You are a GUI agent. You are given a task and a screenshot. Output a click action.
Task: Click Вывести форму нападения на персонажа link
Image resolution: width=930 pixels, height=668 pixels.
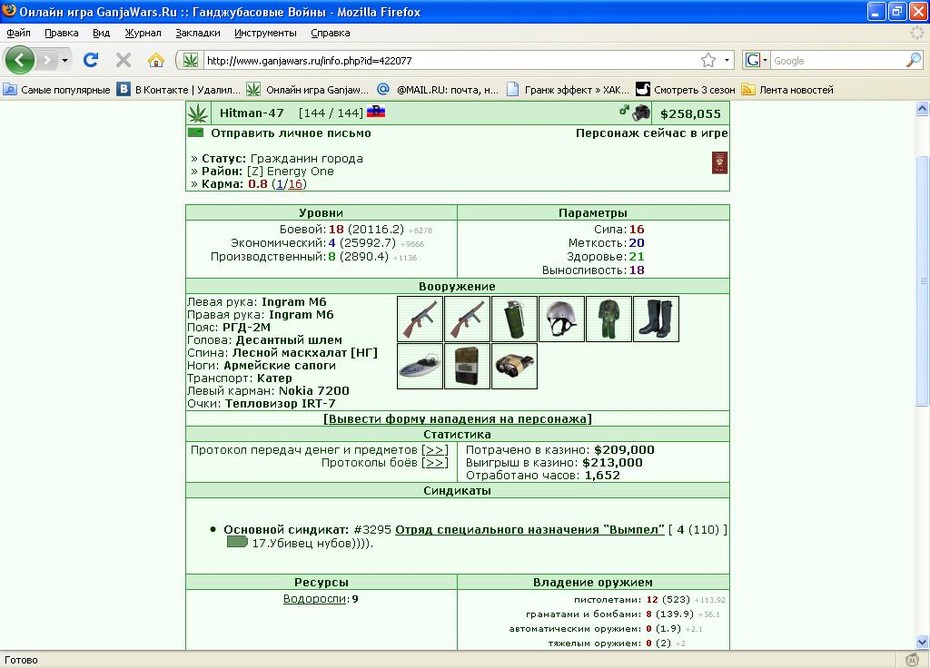(x=457, y=419)
